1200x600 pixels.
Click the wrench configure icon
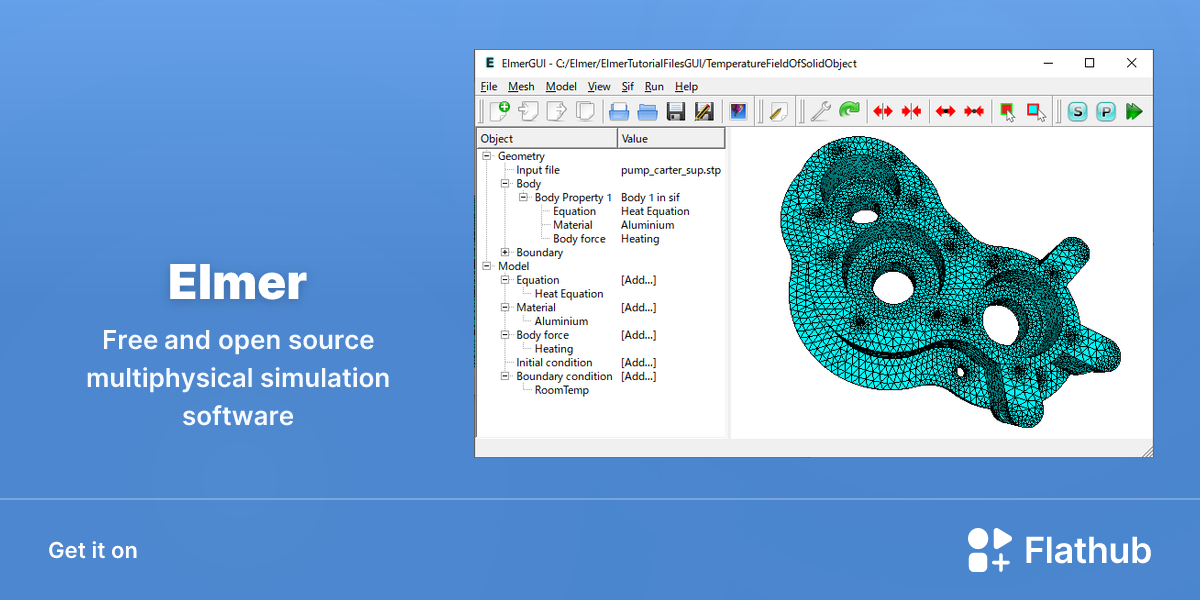(820, 111)
